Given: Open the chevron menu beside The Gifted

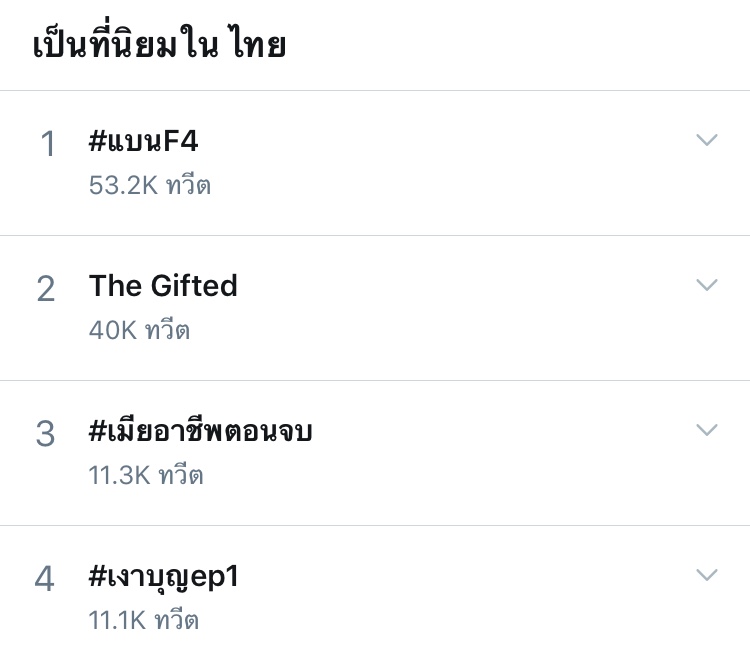Looking at the screenshot, I should pos(707,285).
